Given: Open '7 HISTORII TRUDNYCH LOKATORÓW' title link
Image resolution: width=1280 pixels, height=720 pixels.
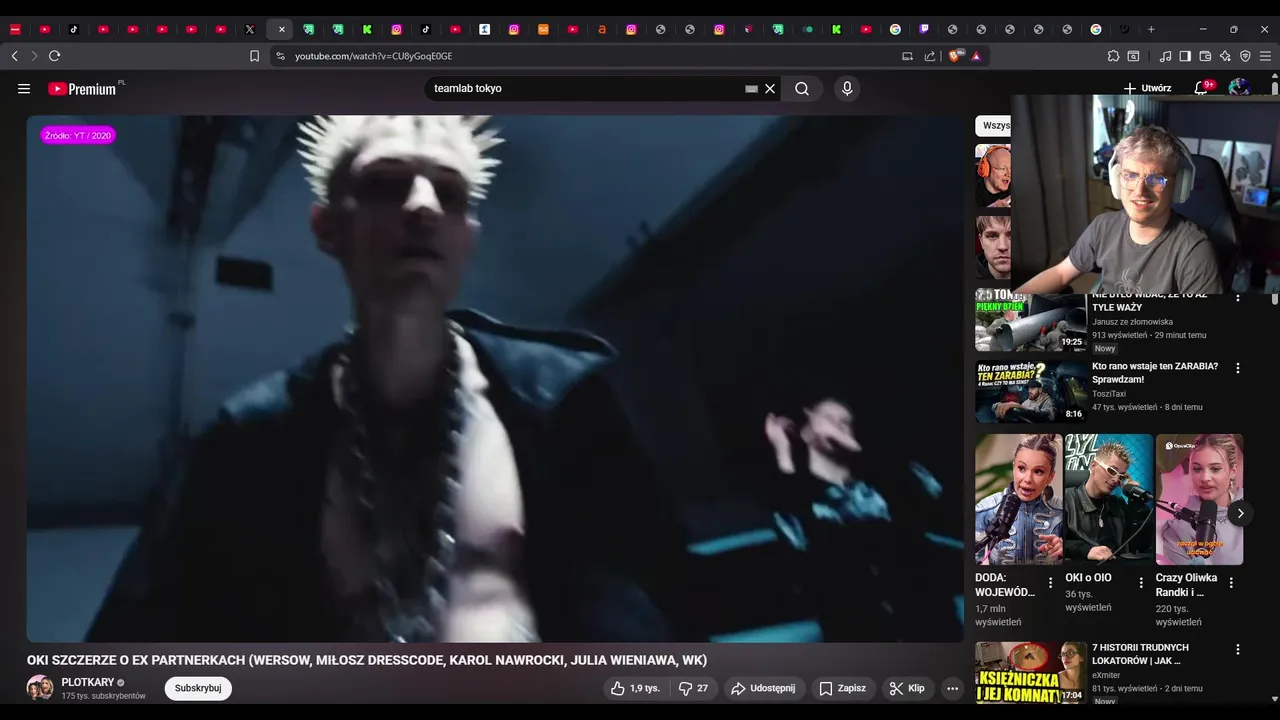Looking at the screenshot, I should pos(1140,654).
